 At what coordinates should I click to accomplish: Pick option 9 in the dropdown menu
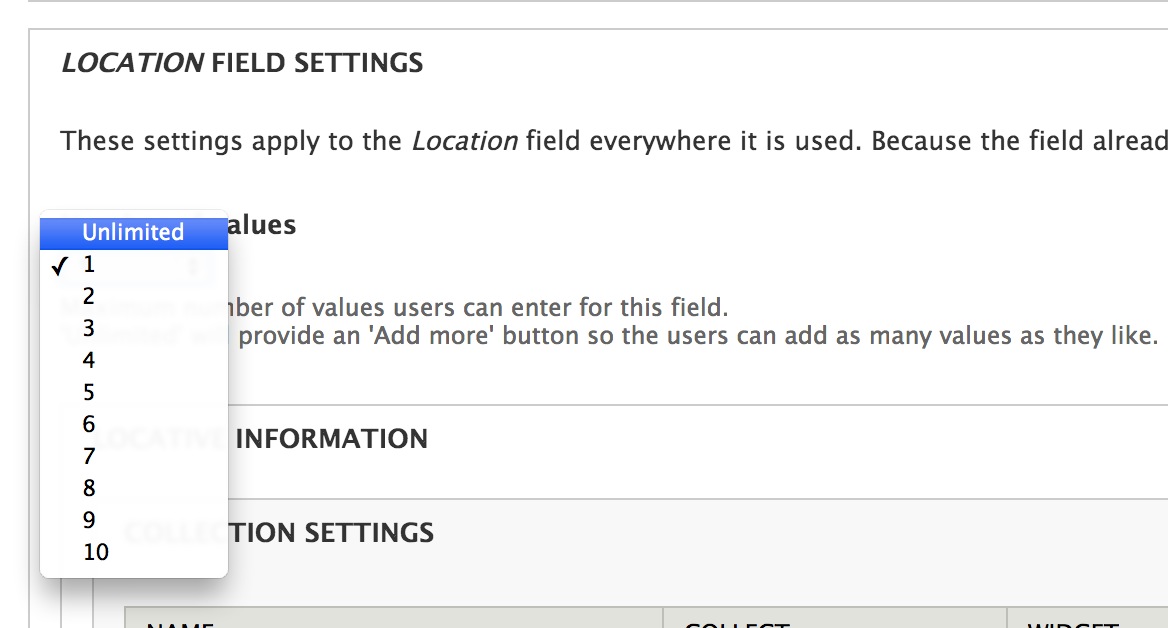(x=134, y=521)
